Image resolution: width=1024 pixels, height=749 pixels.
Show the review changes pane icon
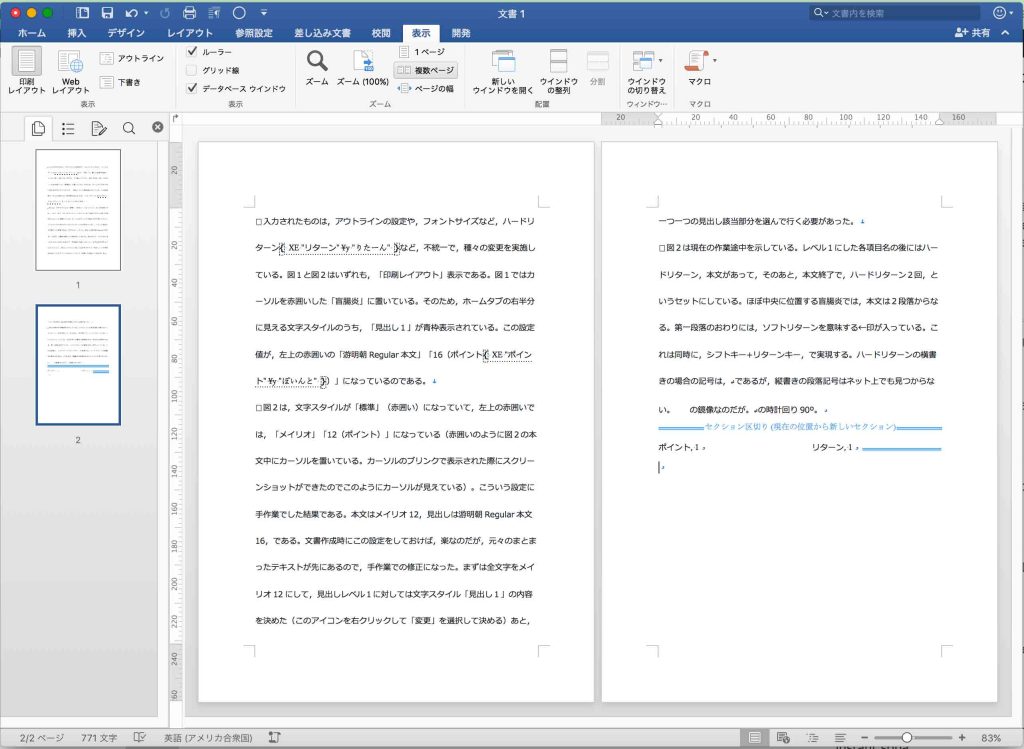(x=99, y=128)
